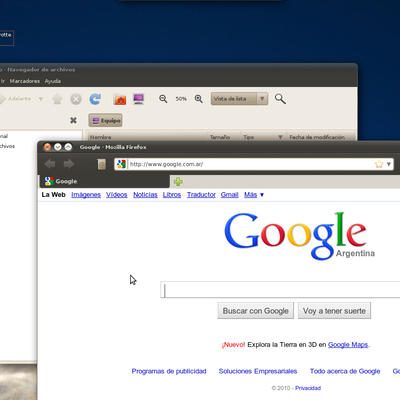Click computer icon in file browser toolbar
This screenshot has height=400, width=400.
139,99
